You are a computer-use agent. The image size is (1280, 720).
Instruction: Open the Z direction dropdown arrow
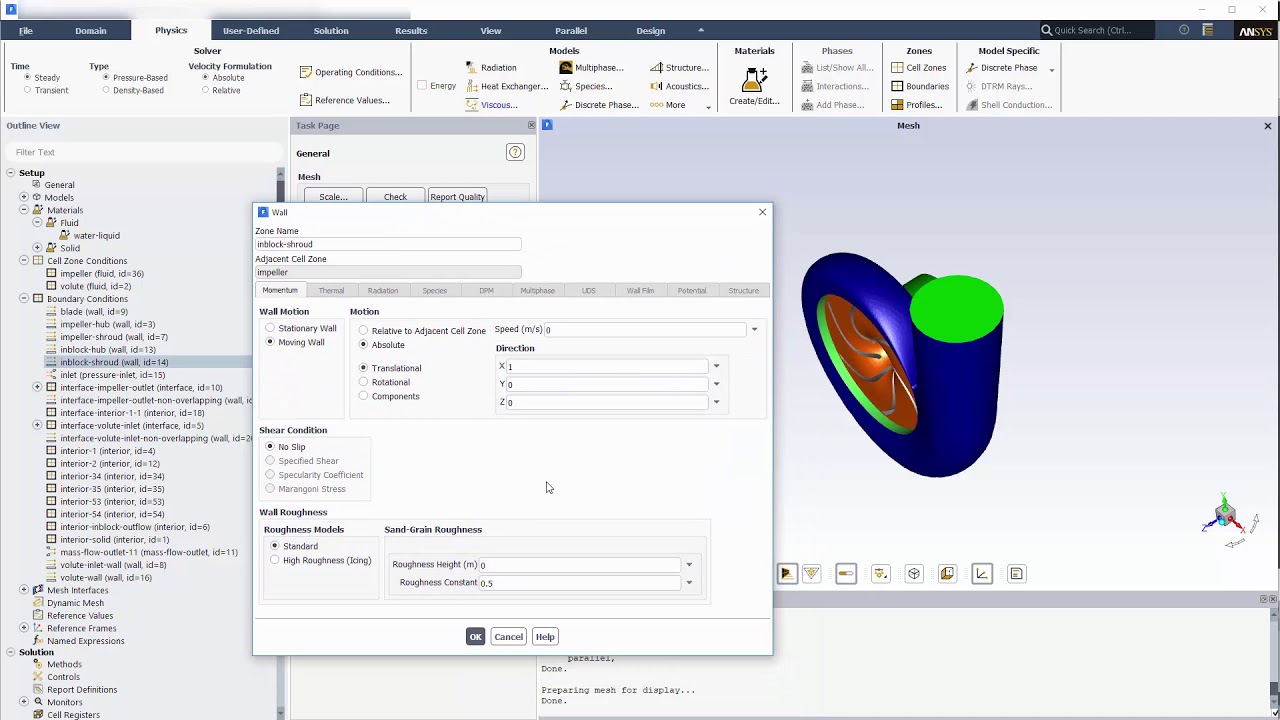pos(716,402)
